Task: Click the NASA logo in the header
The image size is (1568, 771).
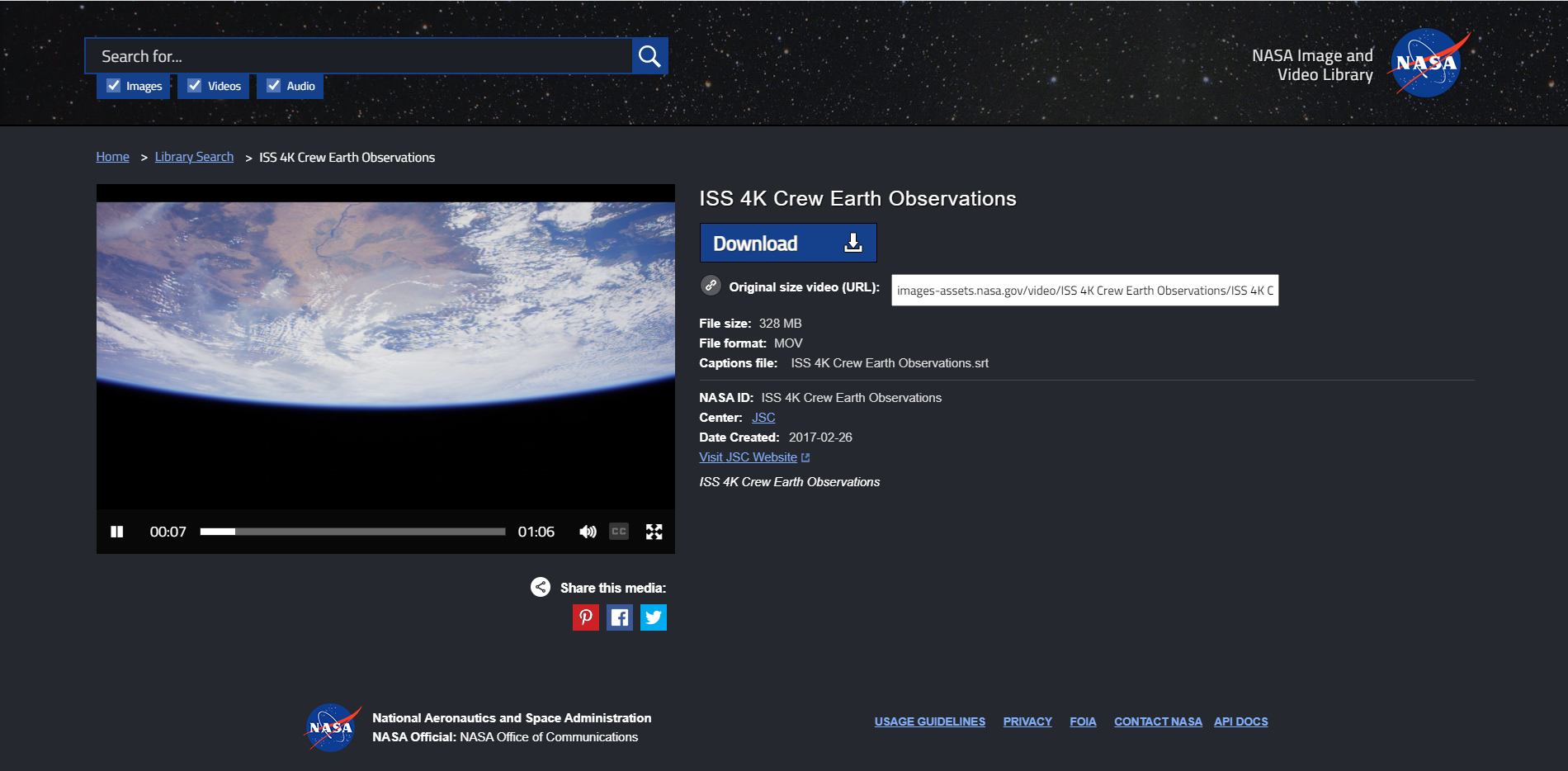Action: [x=1427, y=64]
